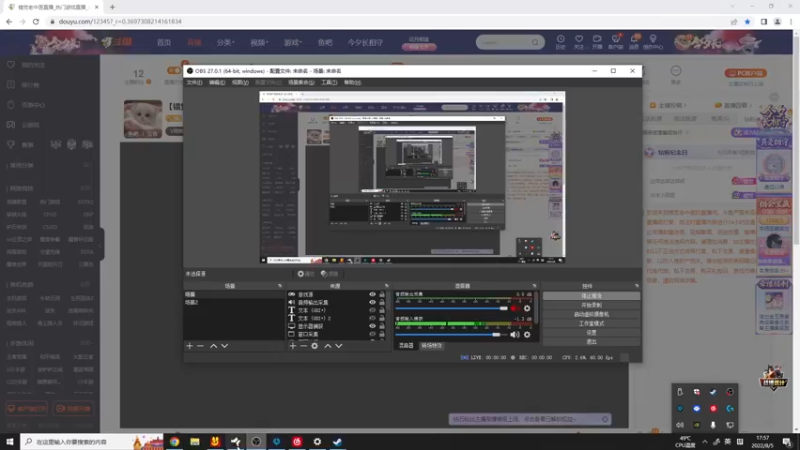Click the Exit button in OBS Controls

pos(591,342)
